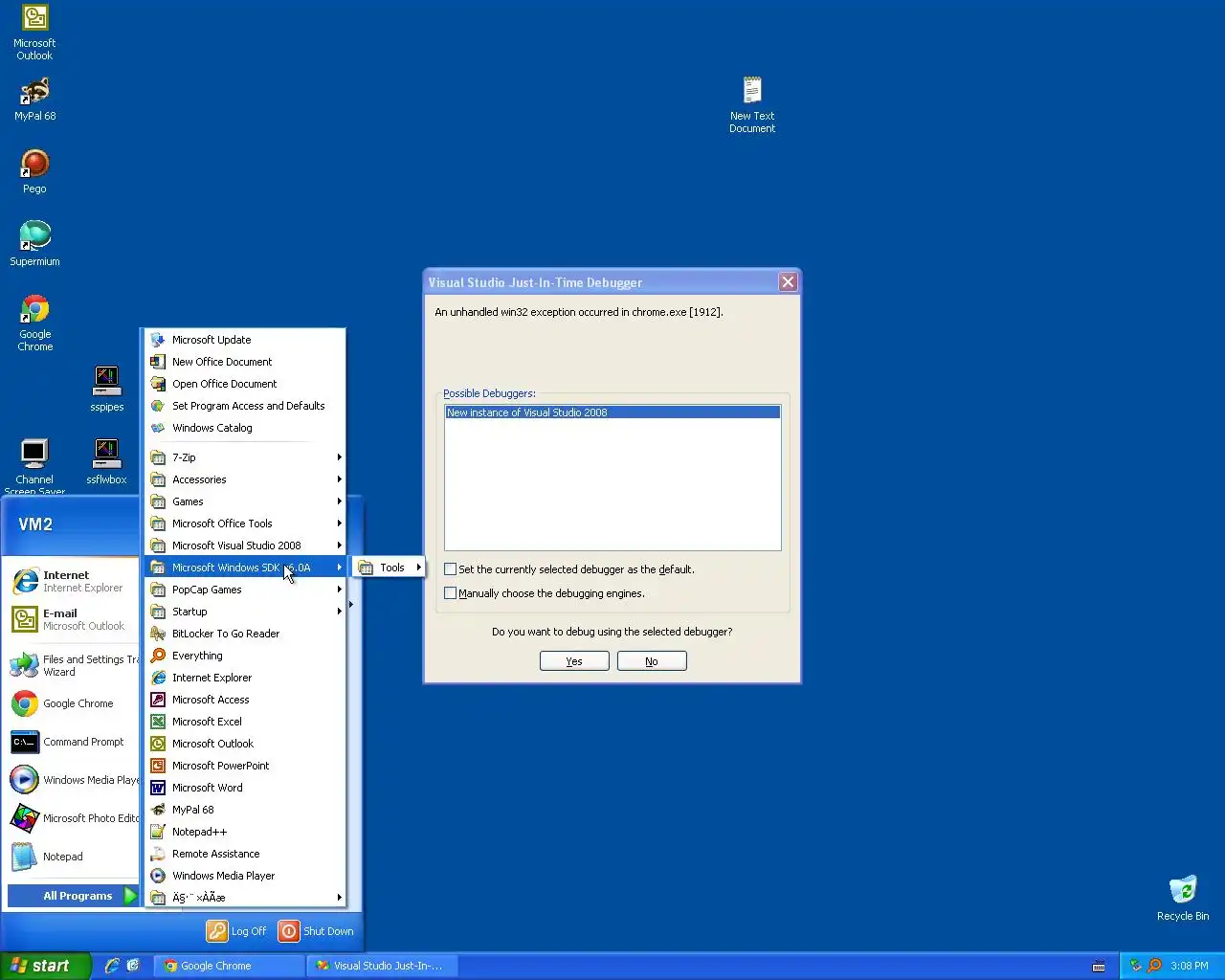
Task: Close the Just-In-Time Debugger dialog
Action: pos(788,281)
